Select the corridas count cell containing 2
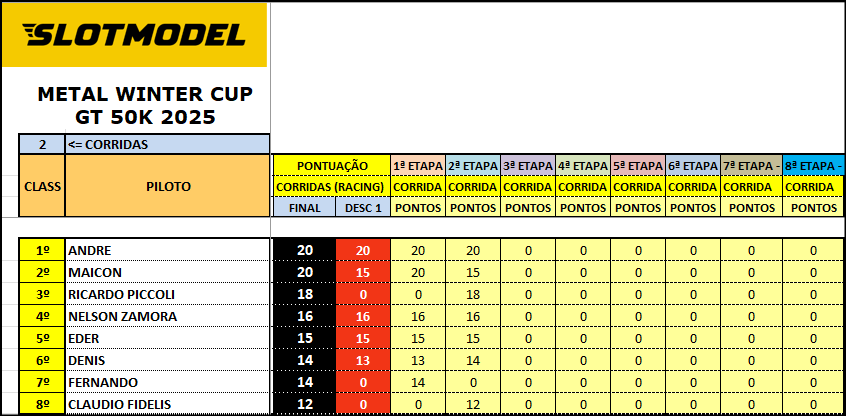 pyautogui.click(x=42, y=144)
